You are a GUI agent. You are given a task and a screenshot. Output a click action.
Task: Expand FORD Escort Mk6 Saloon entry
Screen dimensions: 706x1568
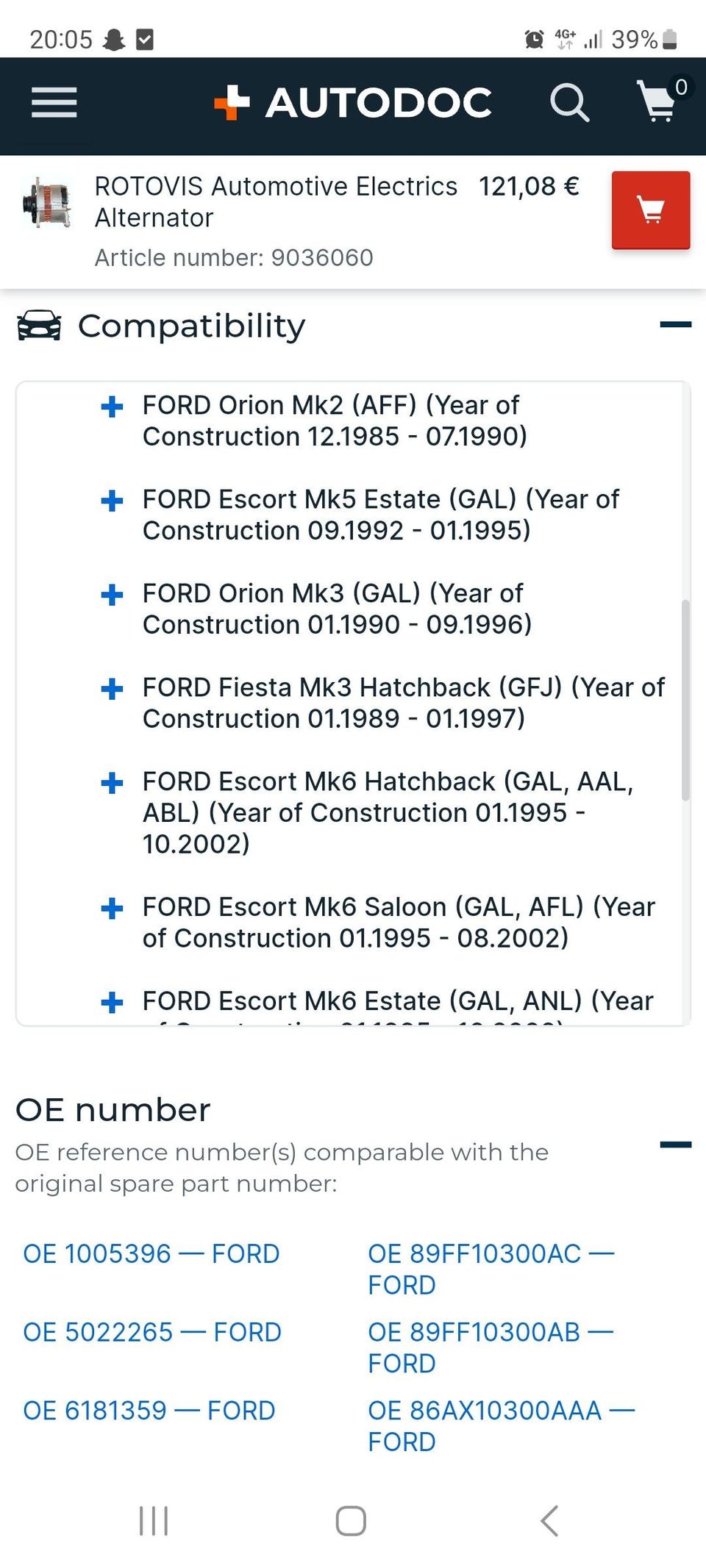[112, 909]
